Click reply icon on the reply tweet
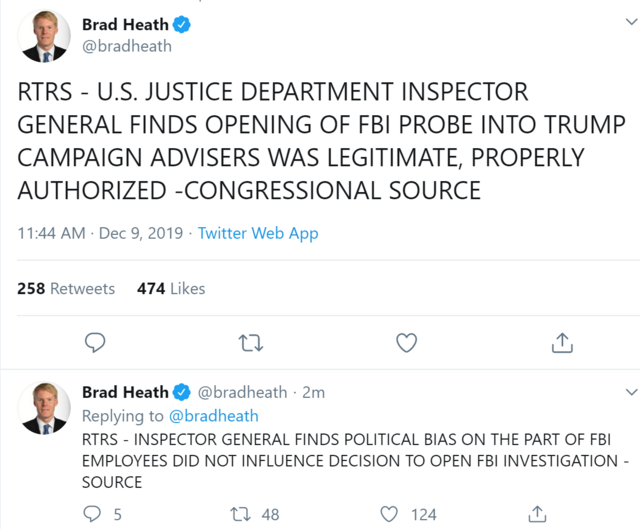640x529 pixels. 94,514
